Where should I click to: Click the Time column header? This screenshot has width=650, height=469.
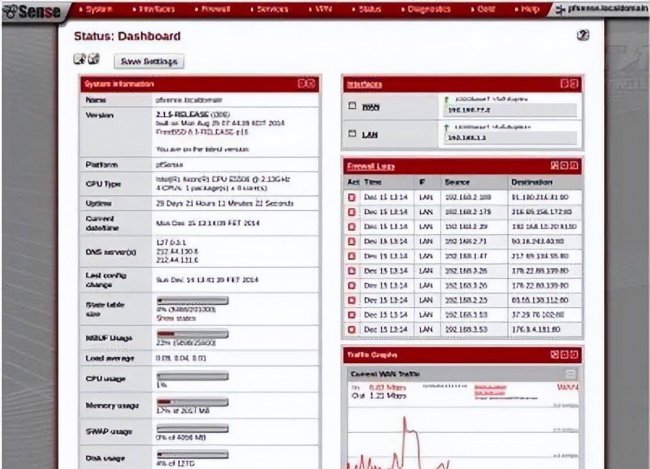(x=373, y=182)
